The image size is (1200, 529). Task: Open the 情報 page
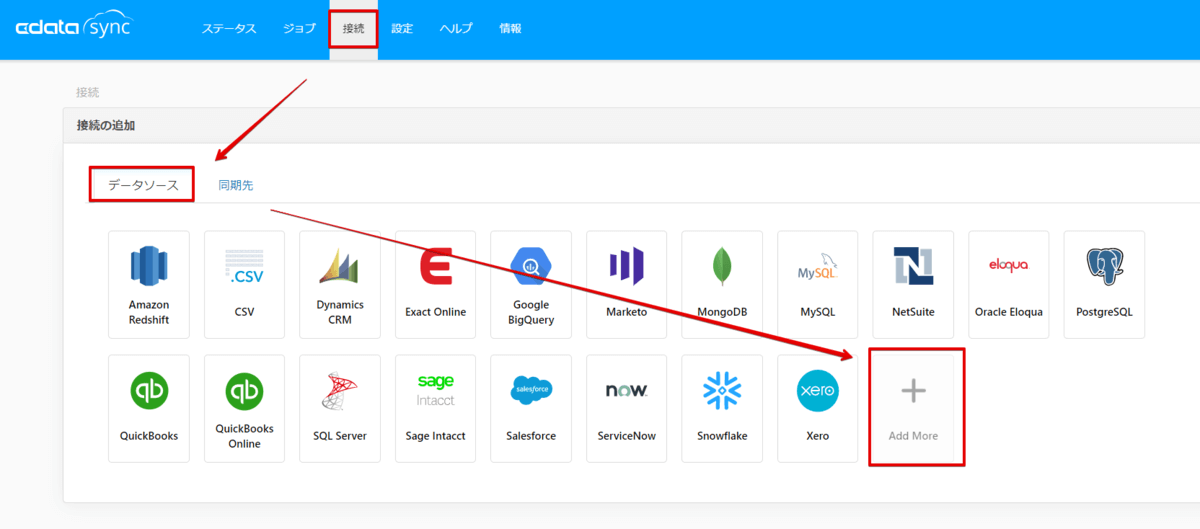pyautogui.click(x=510, y=29)
